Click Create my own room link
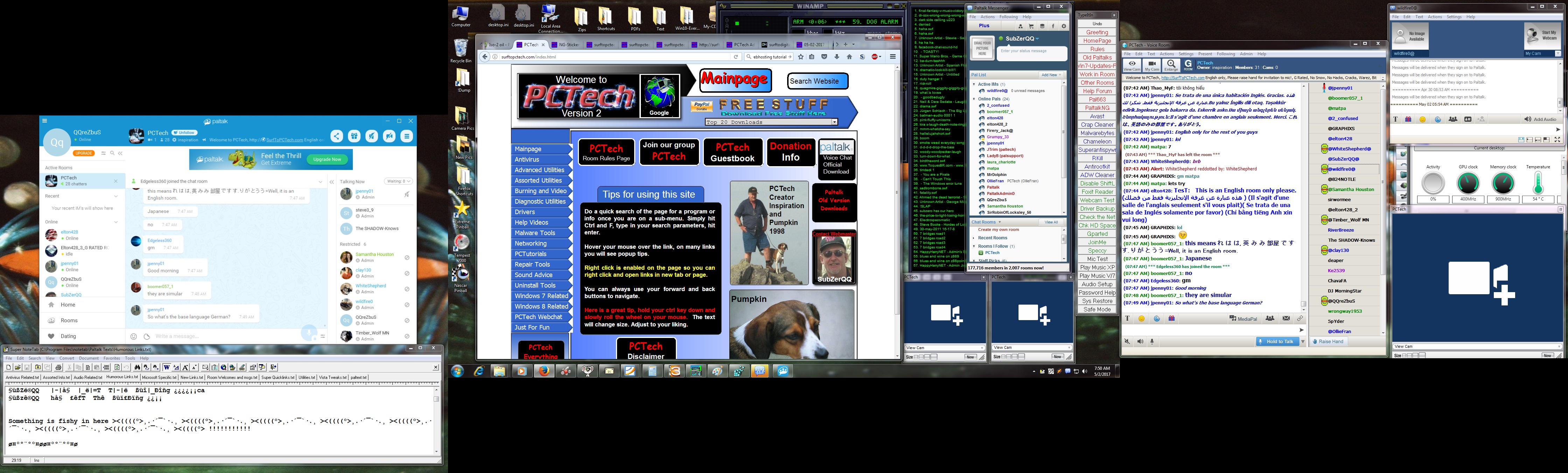 998,230
